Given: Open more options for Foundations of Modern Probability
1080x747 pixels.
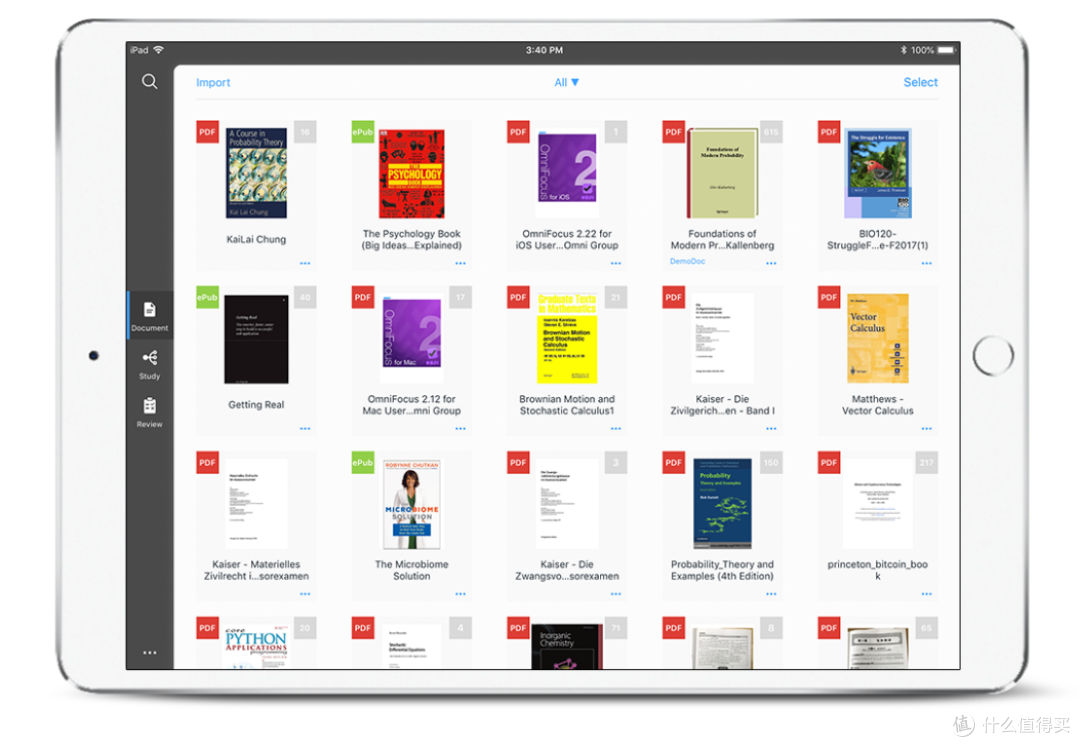Looking at the screenshot, I should (771, 264).
